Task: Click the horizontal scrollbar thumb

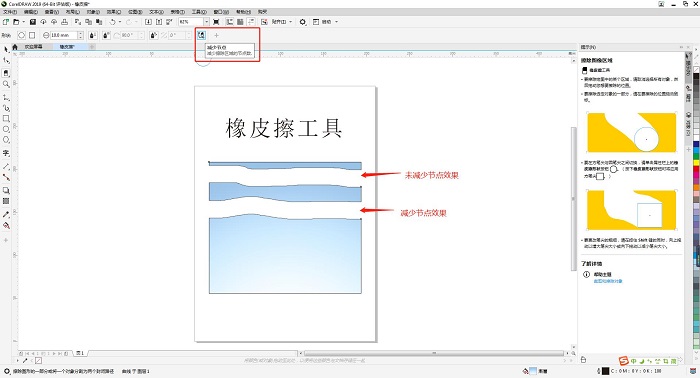Action: pos(433,353)
